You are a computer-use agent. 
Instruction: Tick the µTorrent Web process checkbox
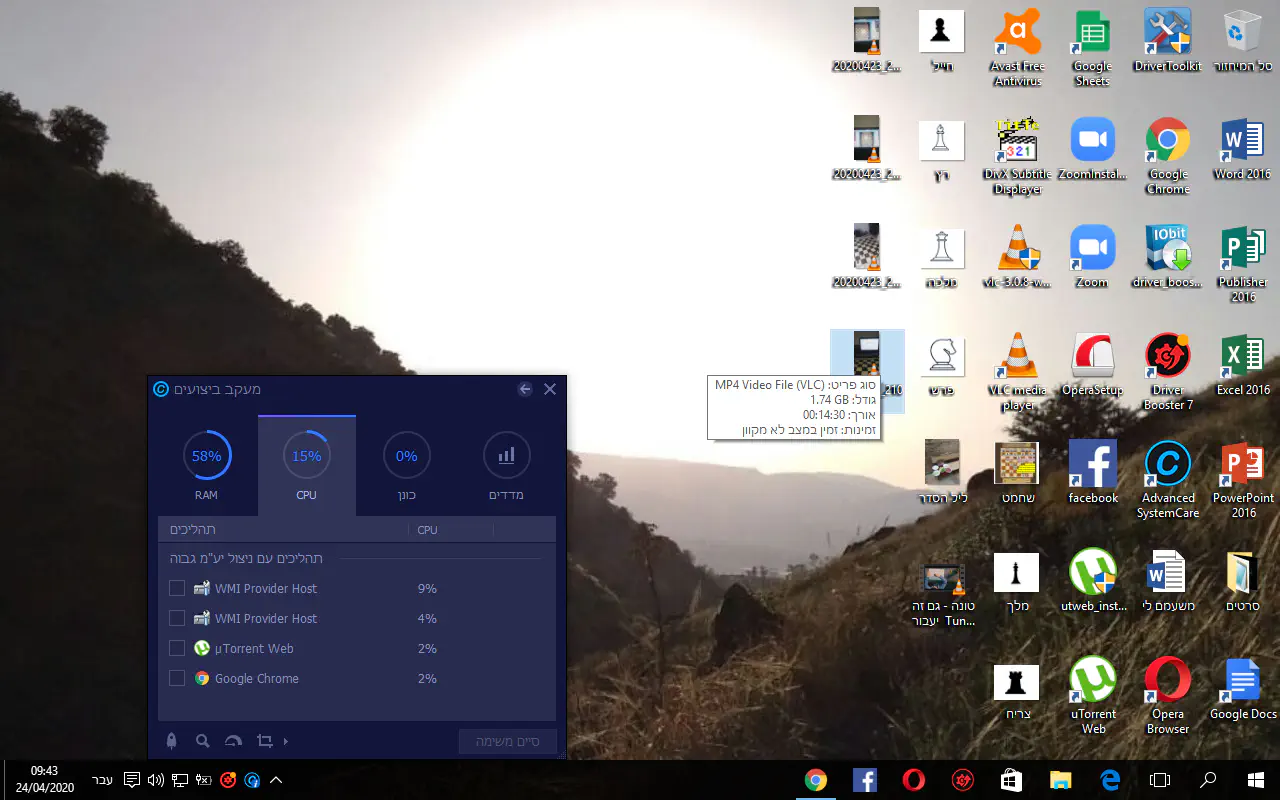177,649
